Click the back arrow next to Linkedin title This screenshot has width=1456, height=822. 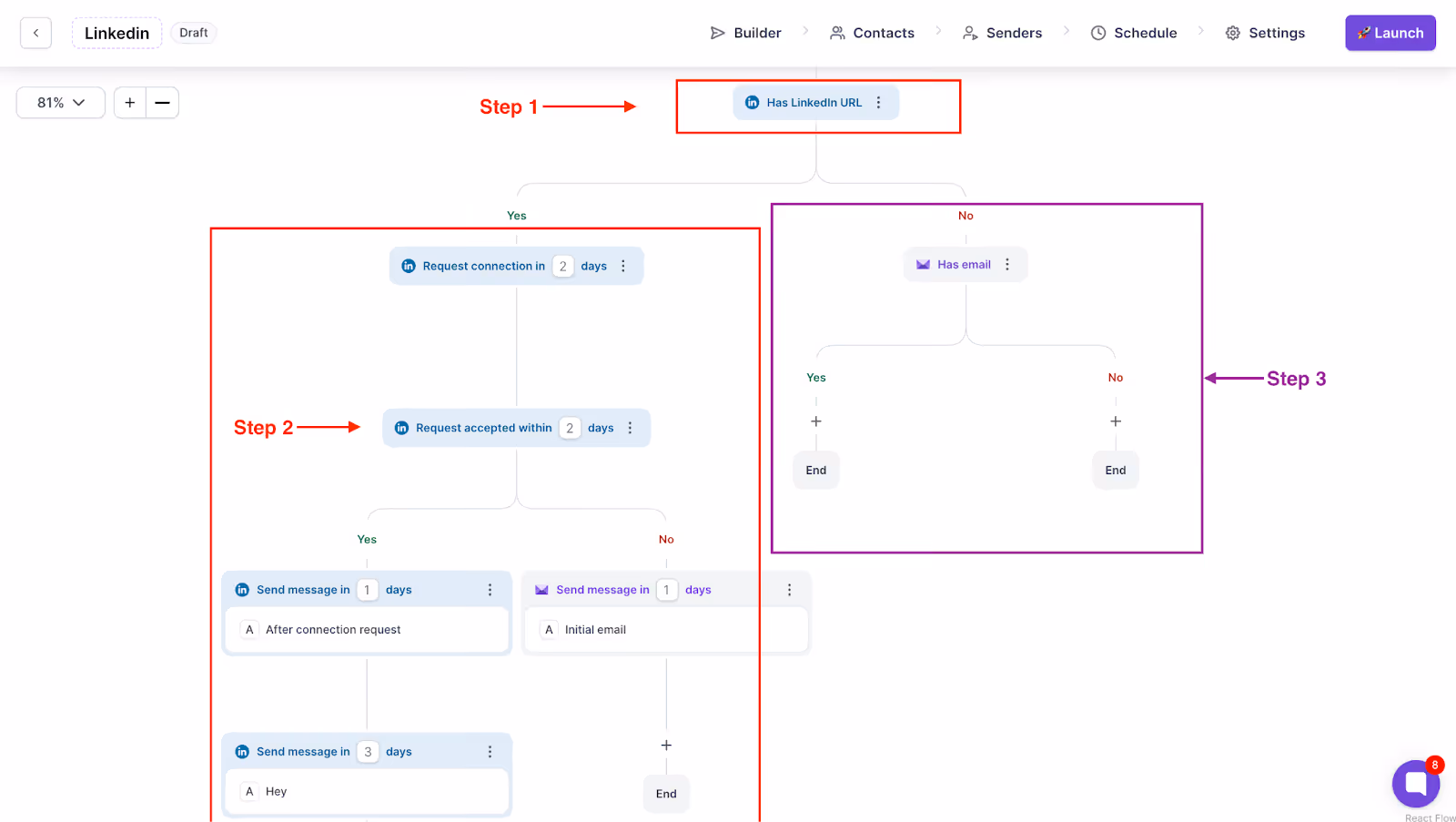pyautogui.click(x=35, y=33)
